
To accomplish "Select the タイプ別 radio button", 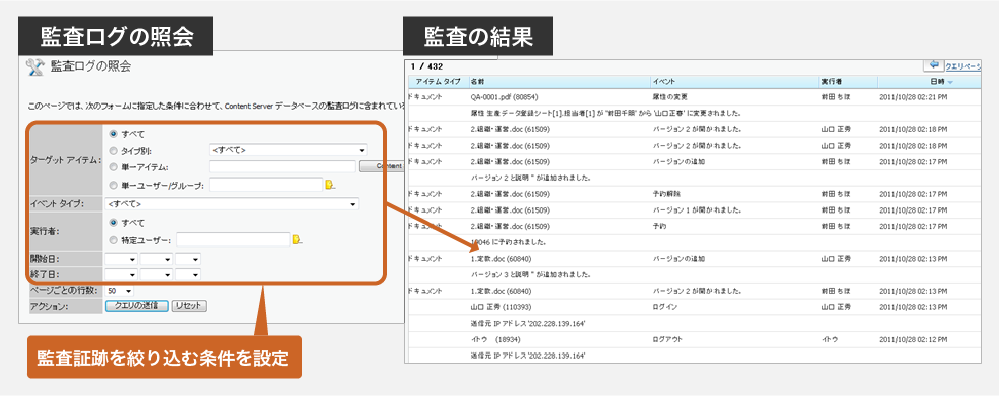I will (x=113, y=151).
